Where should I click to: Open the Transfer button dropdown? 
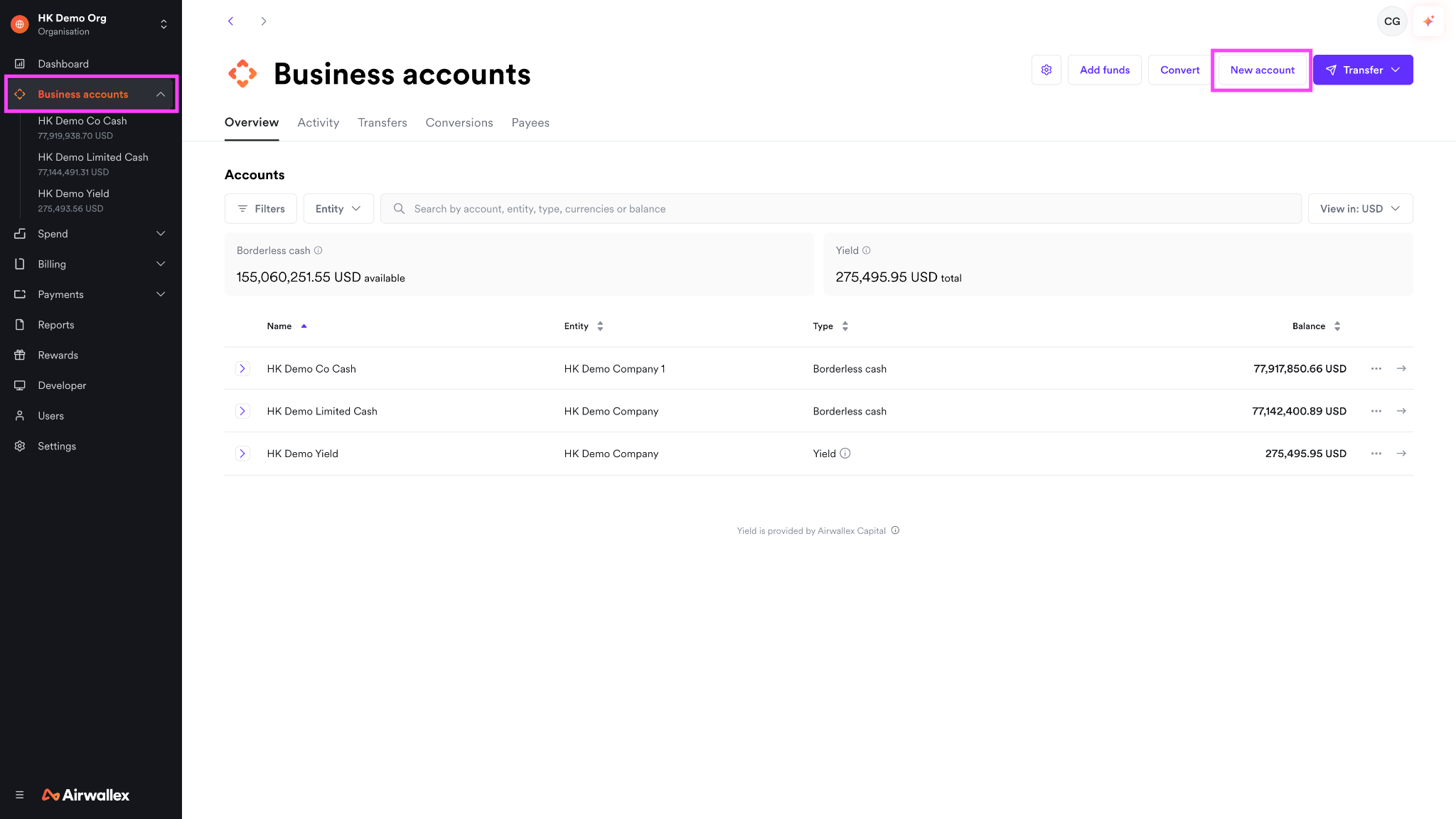point(1363,70)
